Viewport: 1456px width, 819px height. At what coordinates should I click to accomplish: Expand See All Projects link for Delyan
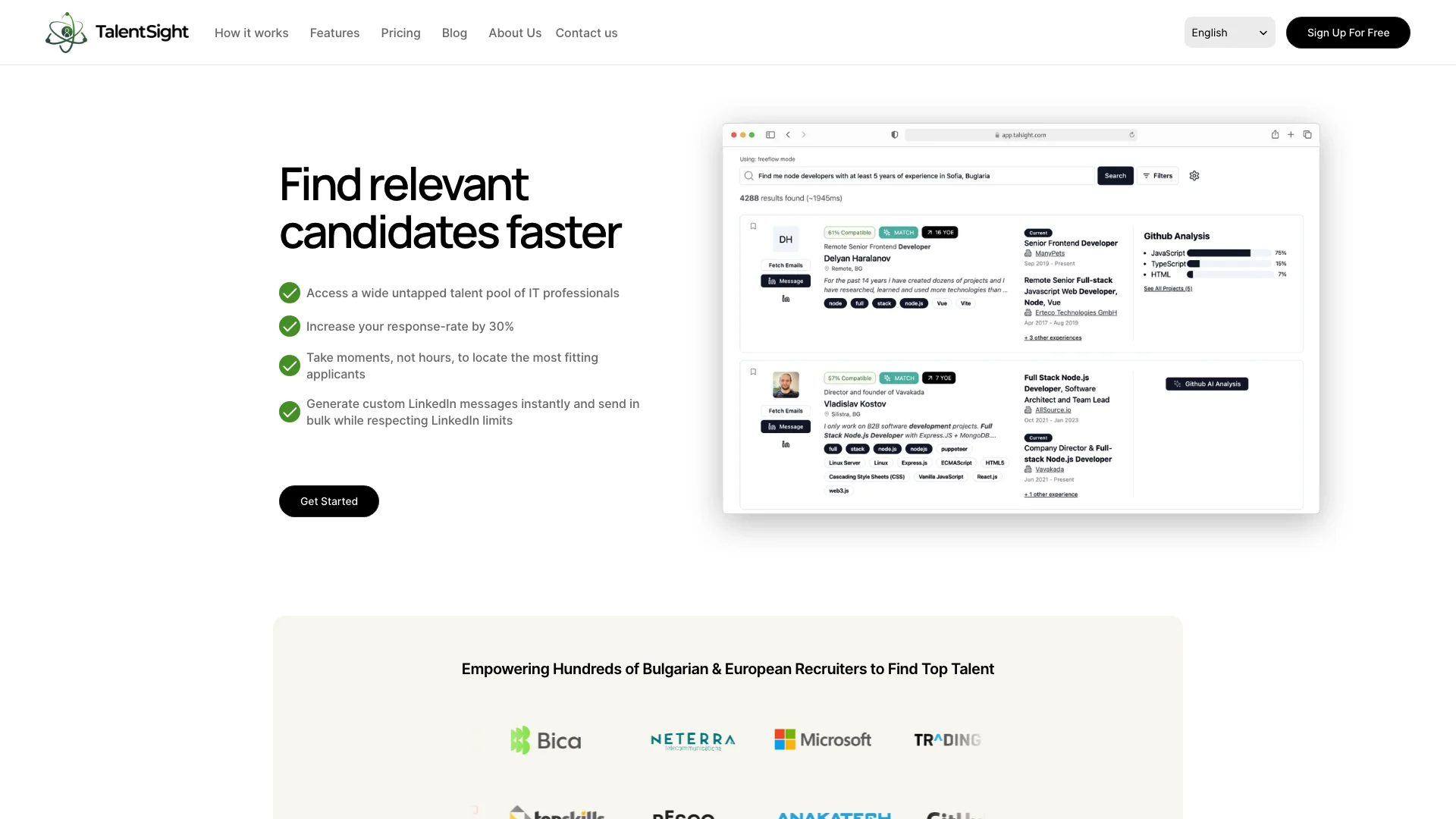tap(1168, 288)
